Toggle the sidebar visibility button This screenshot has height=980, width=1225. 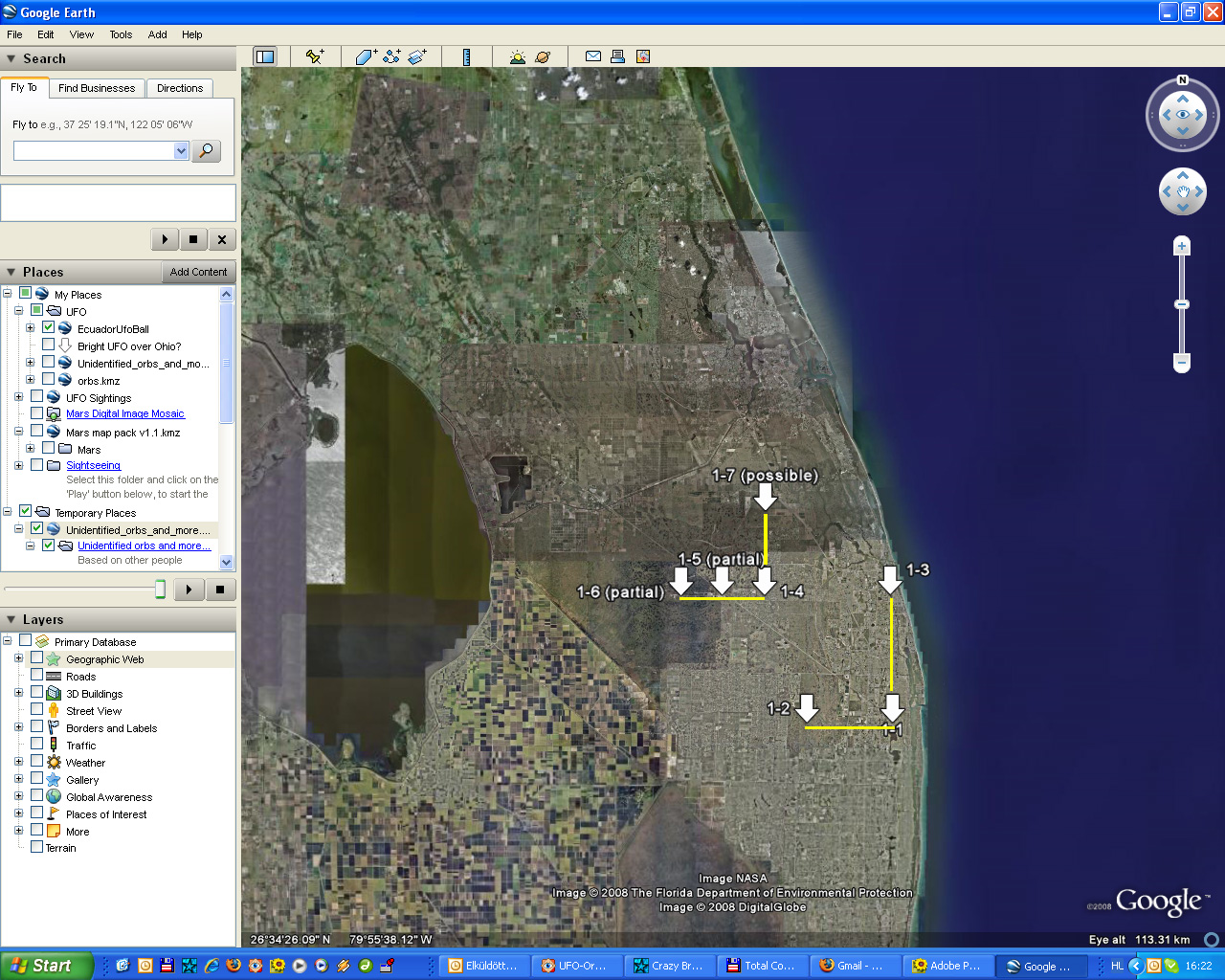pyautogui.click(x=265, y=56)
